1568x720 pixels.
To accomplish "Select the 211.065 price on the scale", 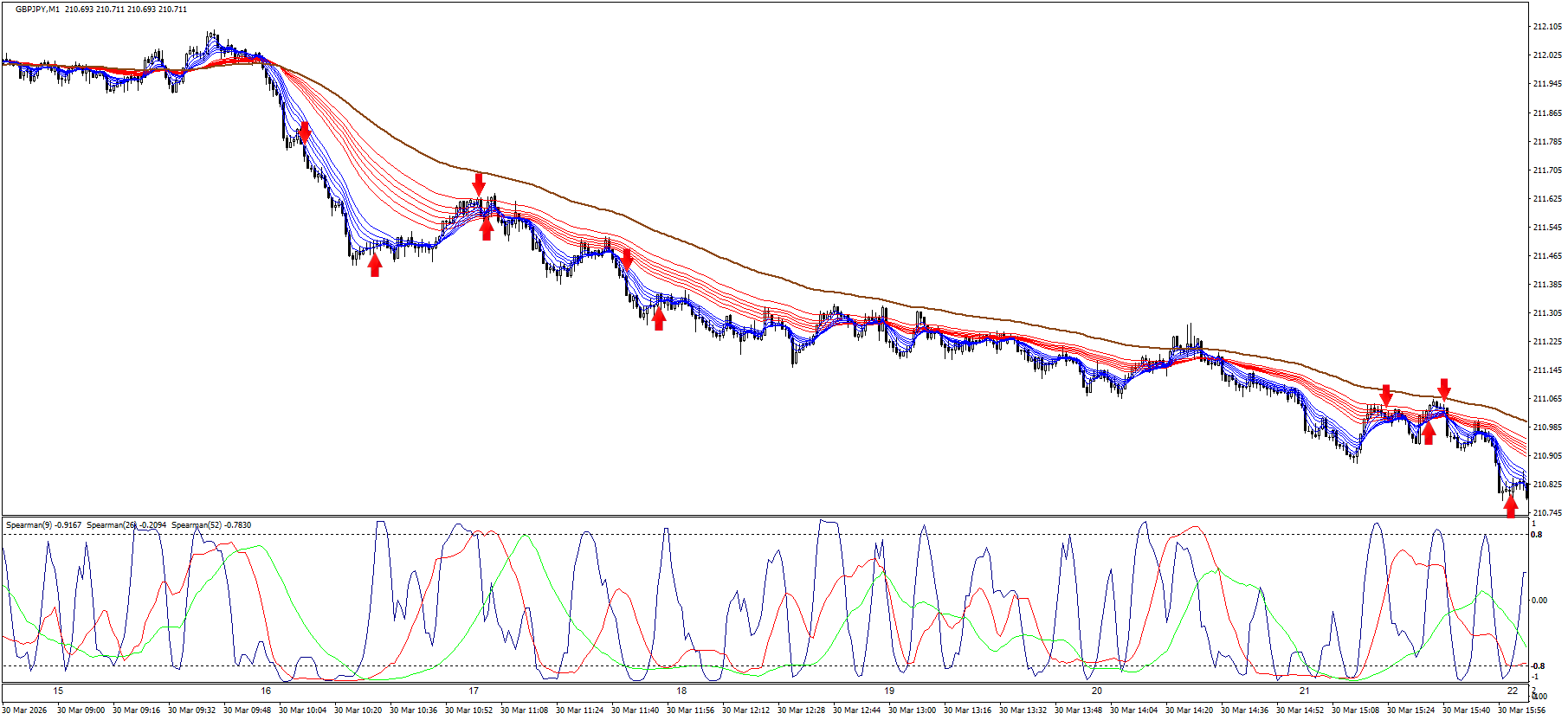I will click(x=1546, y=399).
